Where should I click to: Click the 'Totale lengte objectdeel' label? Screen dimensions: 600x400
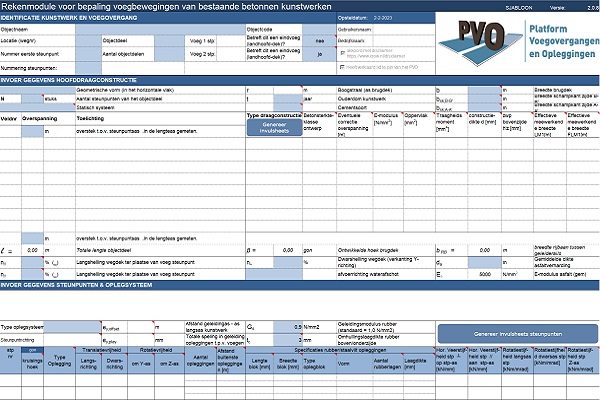pyautogui.click(x=104, y=250)
